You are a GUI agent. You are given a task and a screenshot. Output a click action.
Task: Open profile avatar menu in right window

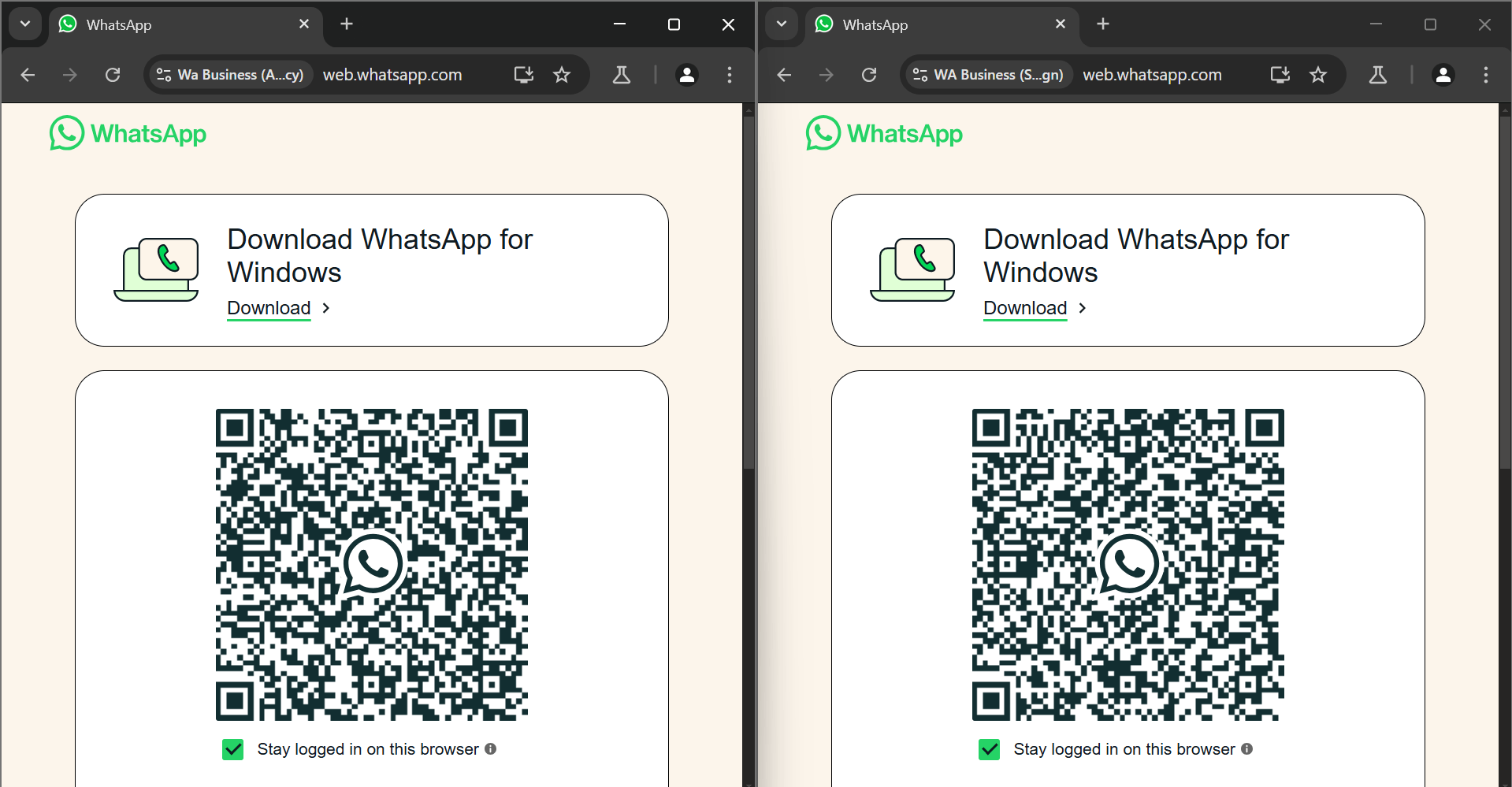point(1443,75)
